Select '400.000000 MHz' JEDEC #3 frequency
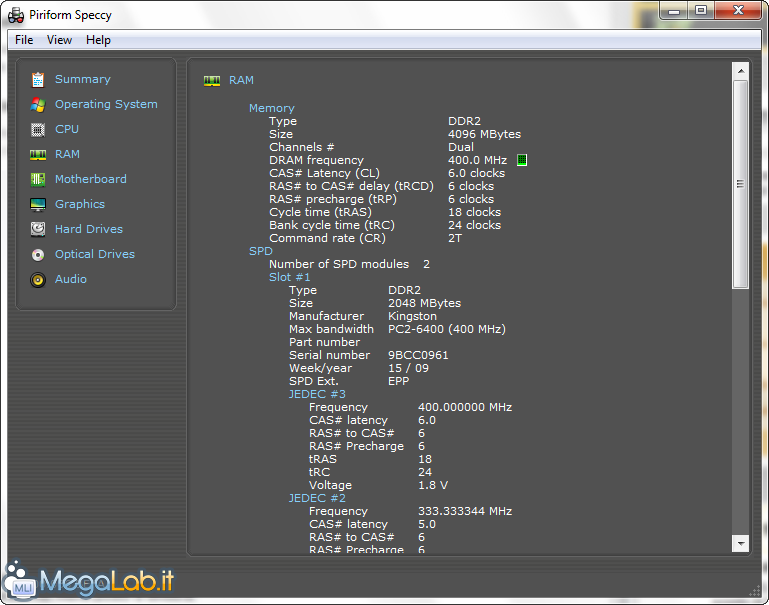This screenshot has width=769, height=605. (465, 407)
